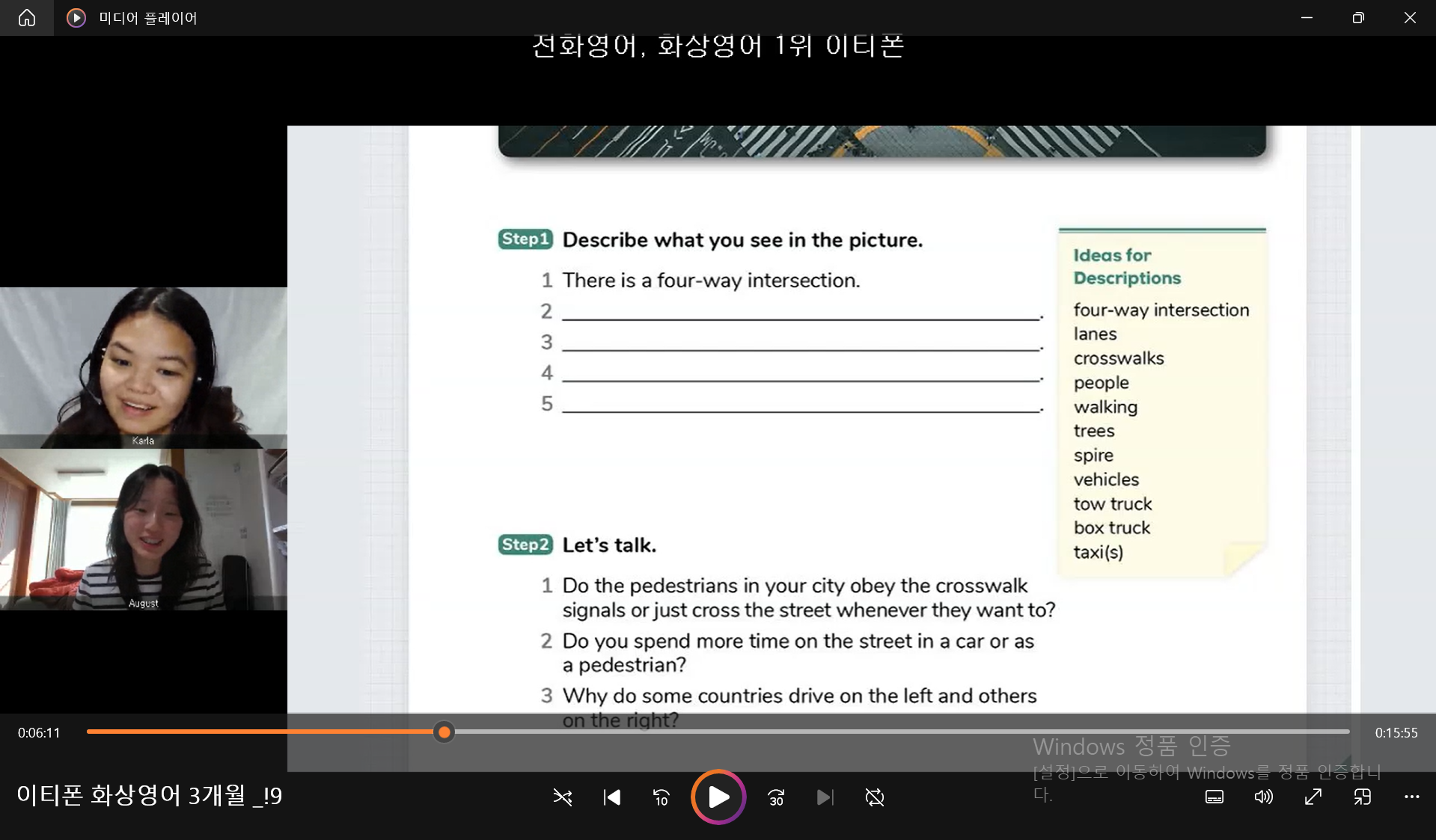This screenshot has height=840, width=1436.
Task: Click the Home icon in title bar
Action: [27, 18]
